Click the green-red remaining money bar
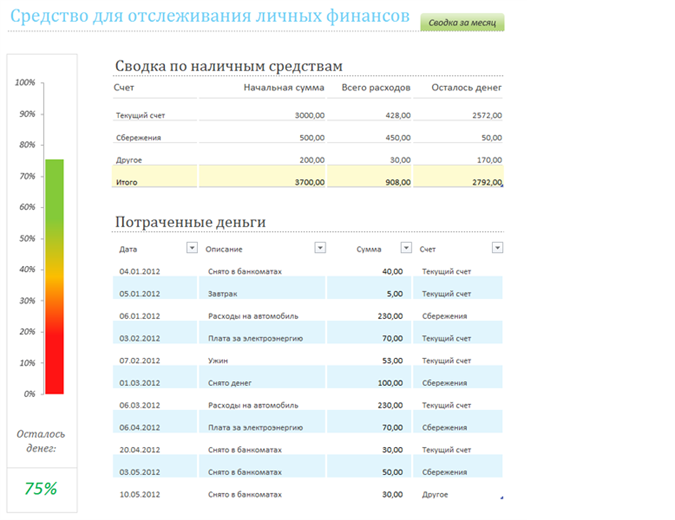Viewport: 675px width, 520px height. tap(55, 276)
